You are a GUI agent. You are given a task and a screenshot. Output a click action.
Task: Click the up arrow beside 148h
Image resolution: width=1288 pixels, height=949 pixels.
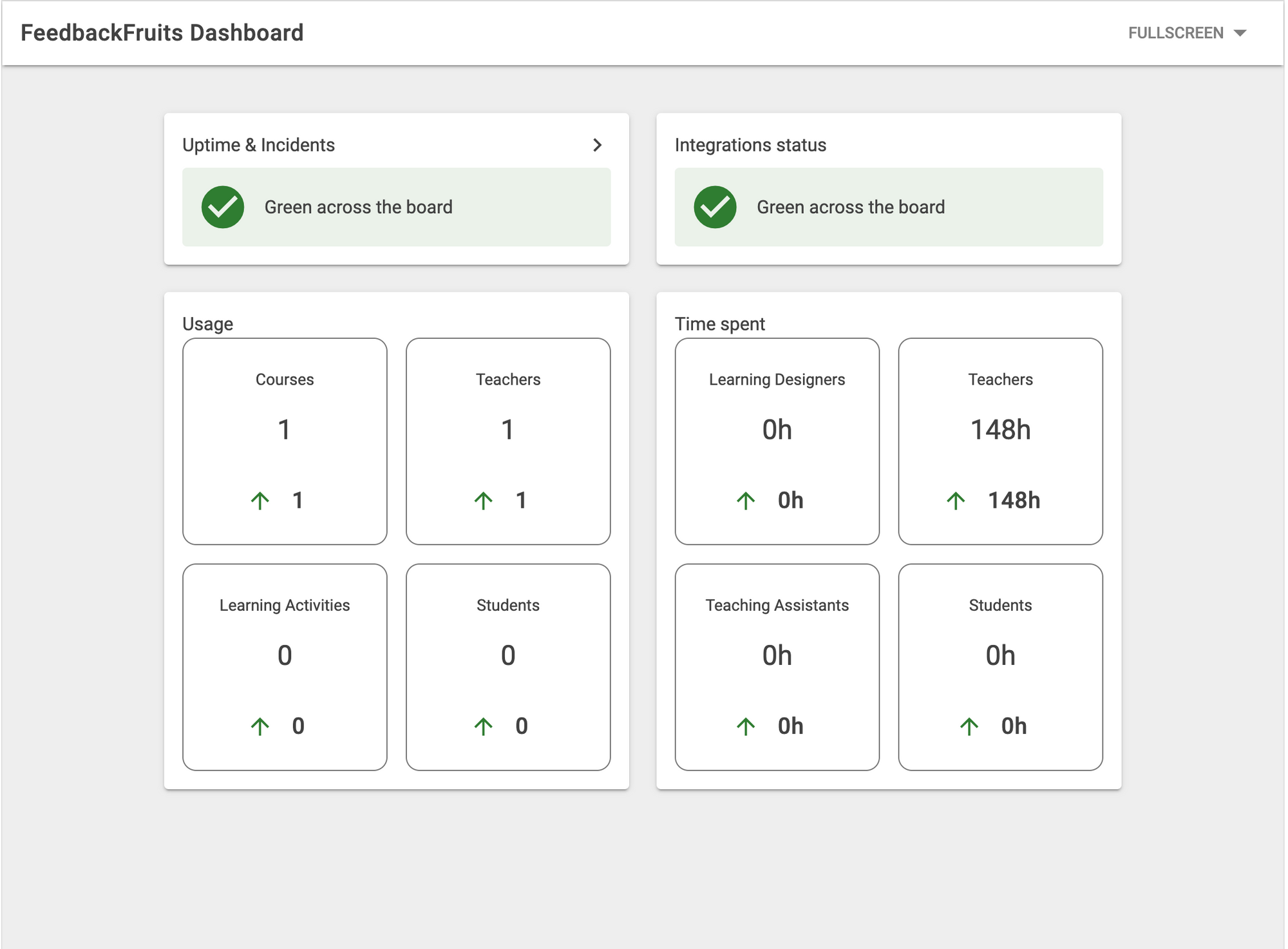[x=956, y=501]
